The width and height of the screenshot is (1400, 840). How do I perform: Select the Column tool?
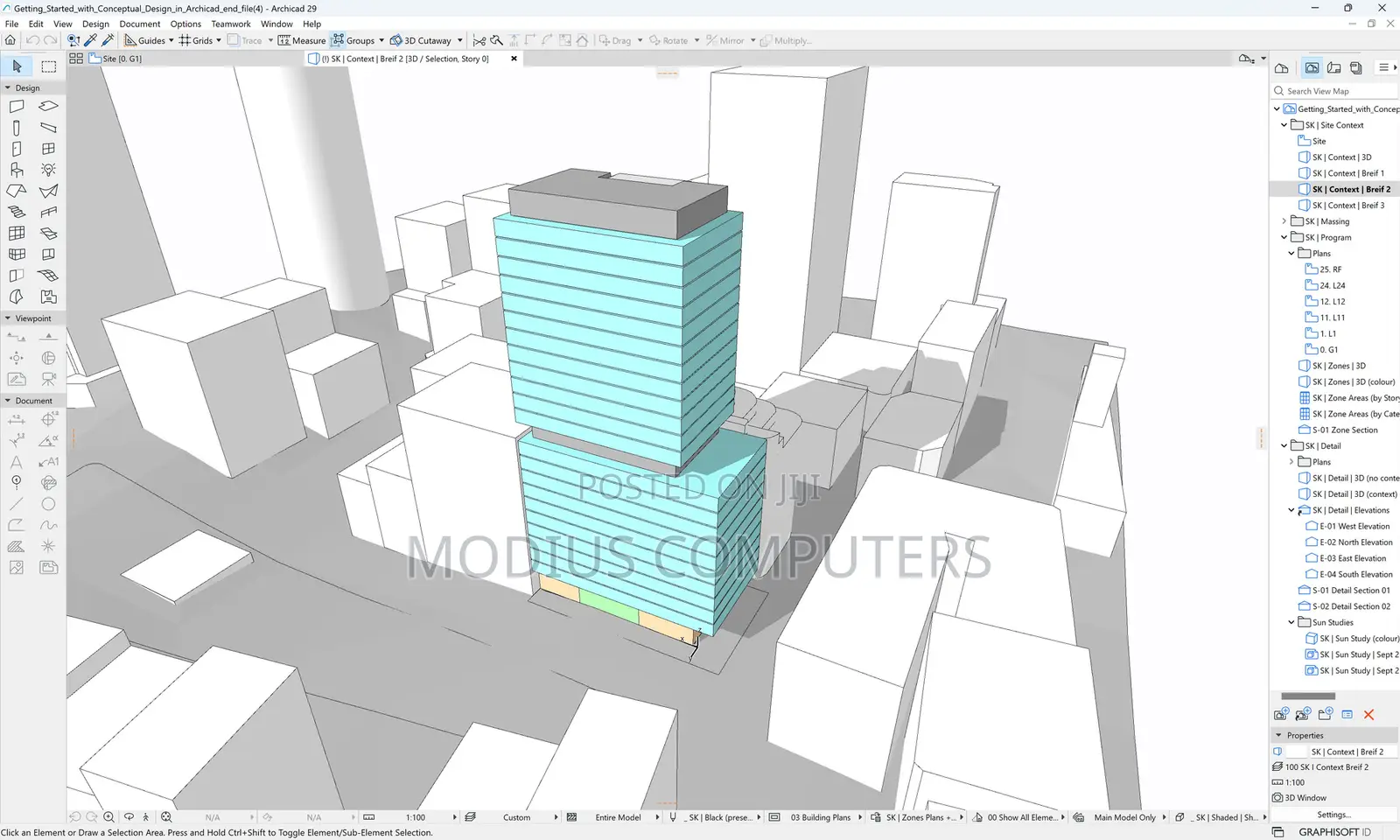click(17, 128)
